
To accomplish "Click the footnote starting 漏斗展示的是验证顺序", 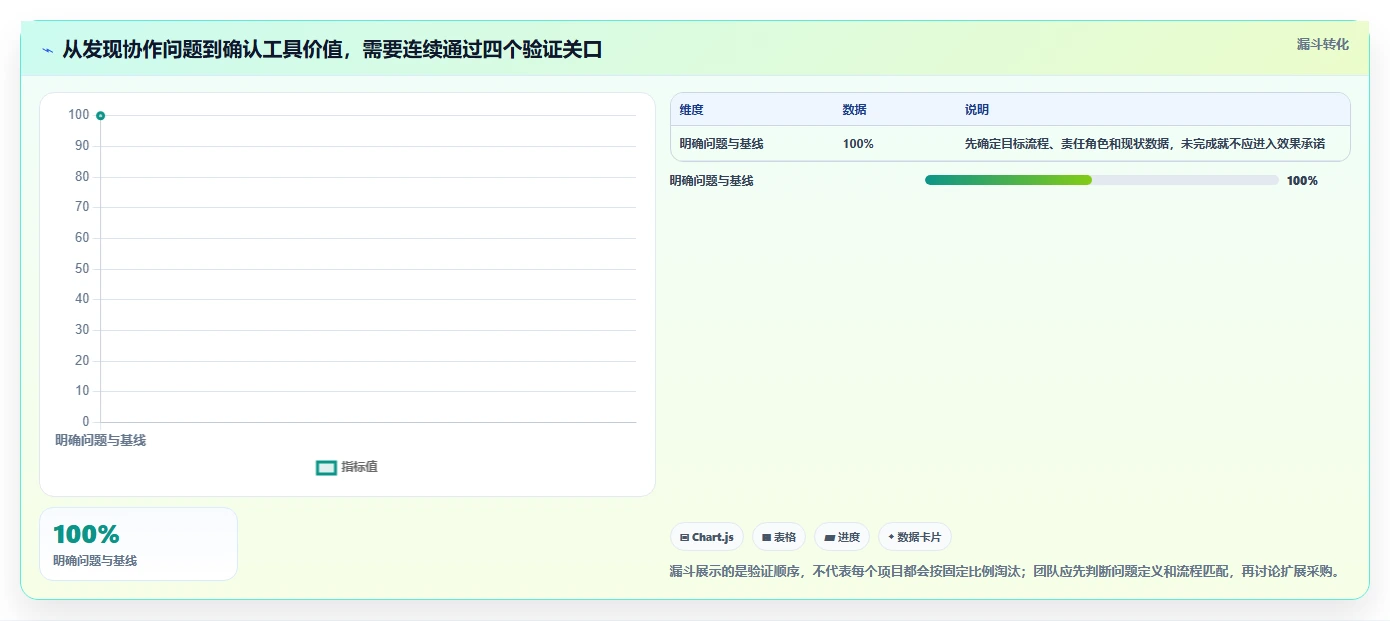I will 1004,572.
